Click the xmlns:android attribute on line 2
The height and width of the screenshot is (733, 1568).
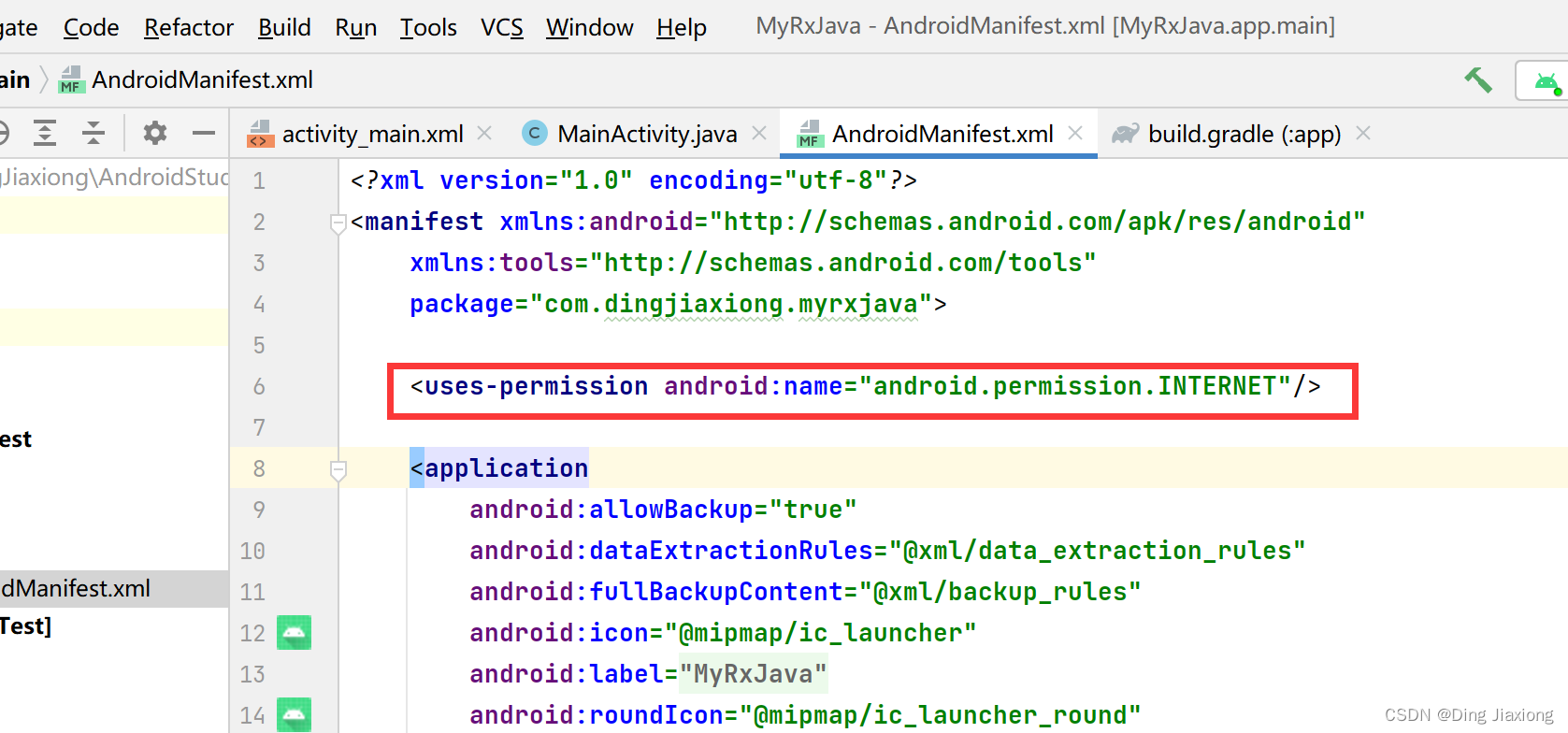[932, 222]
